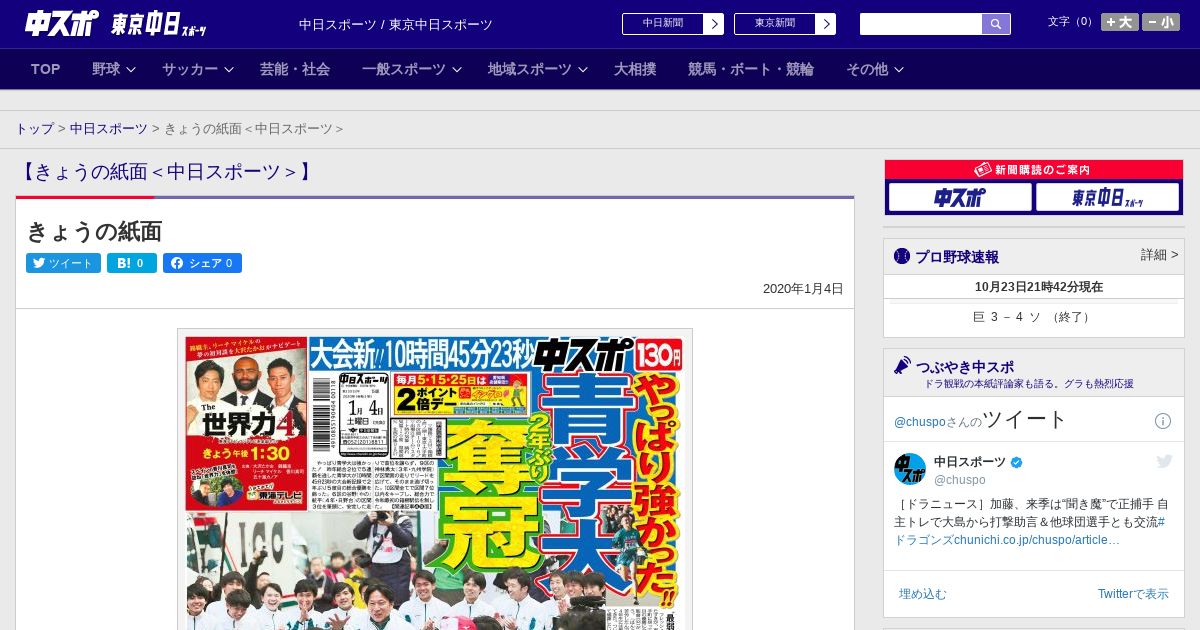This screenshot has height=630, width=1200.
Task: Open chunichi.co.jp article link in tweet
Action: pos(1037,540)
